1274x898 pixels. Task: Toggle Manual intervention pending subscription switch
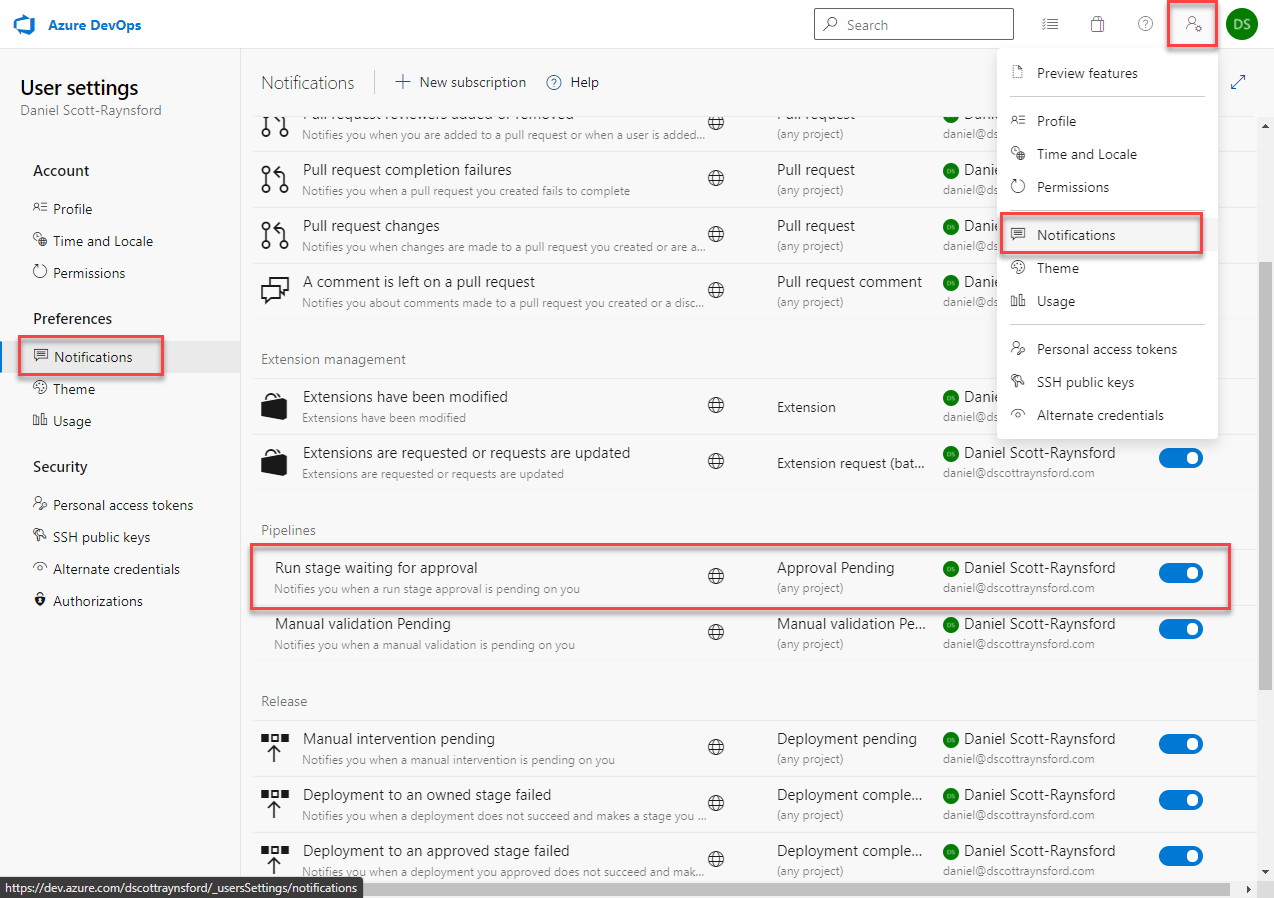point(1180,744)
